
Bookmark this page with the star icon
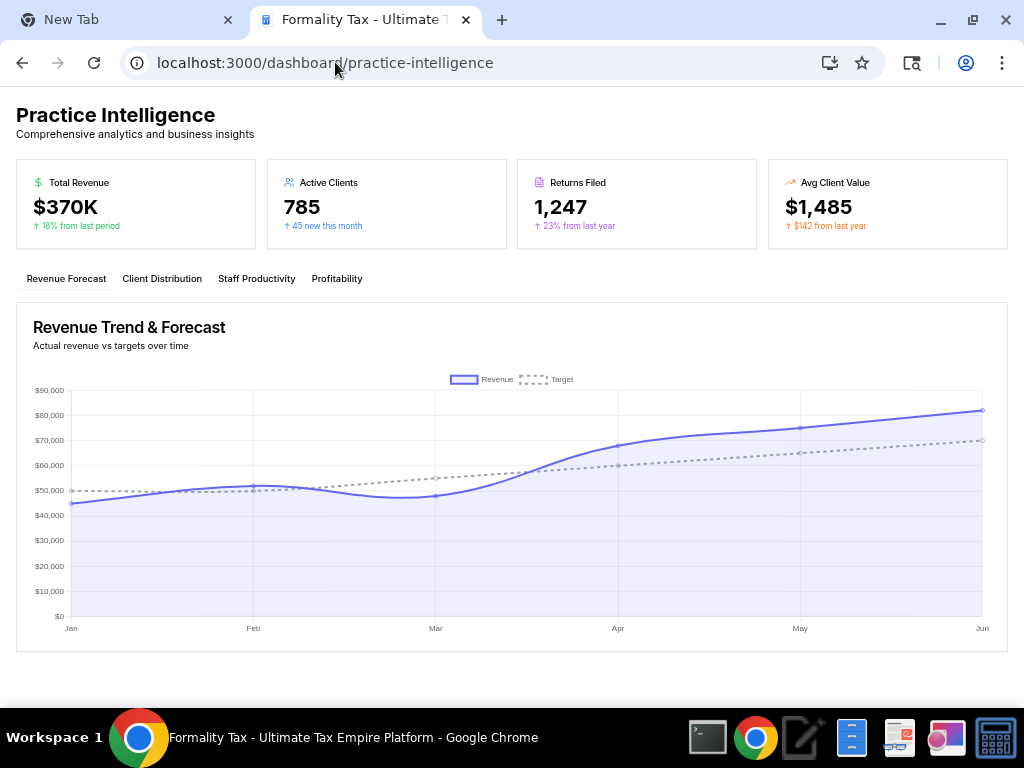tap(862, 63)
